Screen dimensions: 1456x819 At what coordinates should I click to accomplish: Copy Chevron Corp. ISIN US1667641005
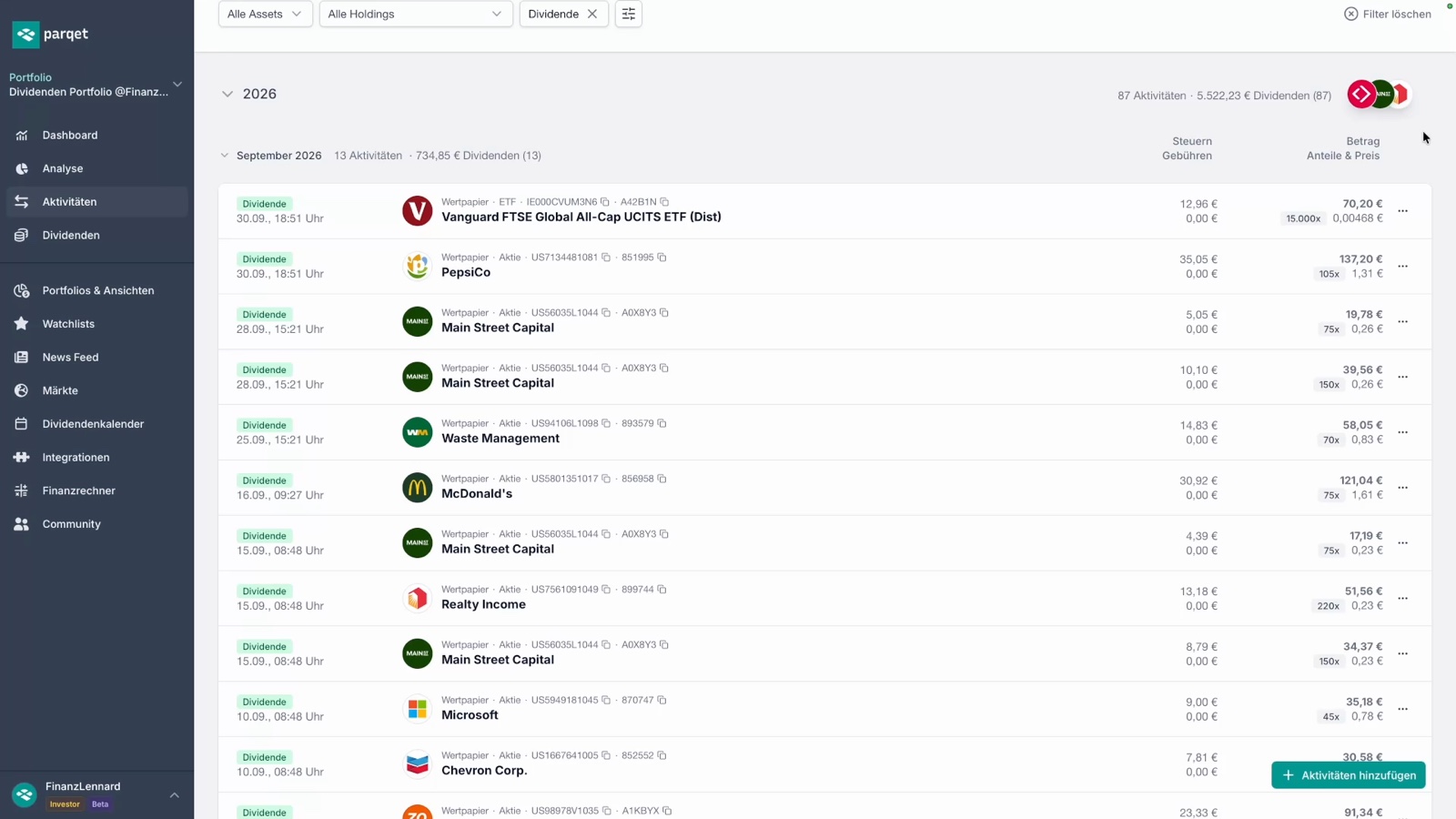606,755
